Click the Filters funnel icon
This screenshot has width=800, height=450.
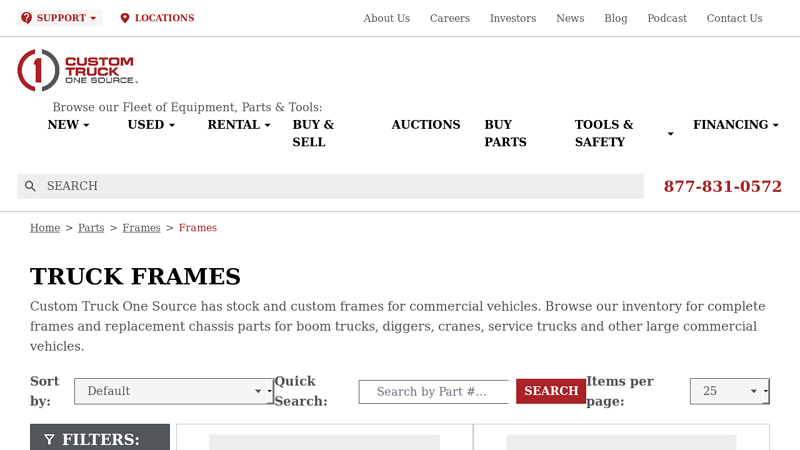(49, 439)
